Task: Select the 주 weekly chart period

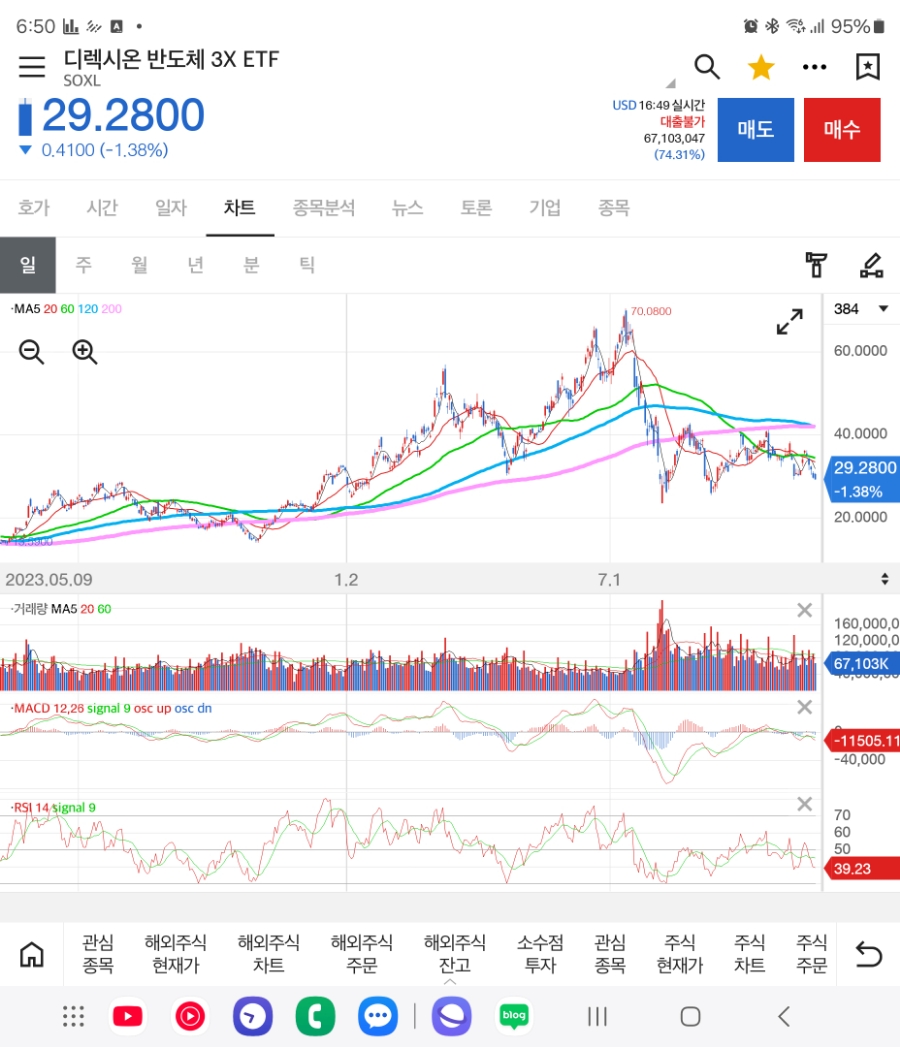Action: [x=83, y=265]
